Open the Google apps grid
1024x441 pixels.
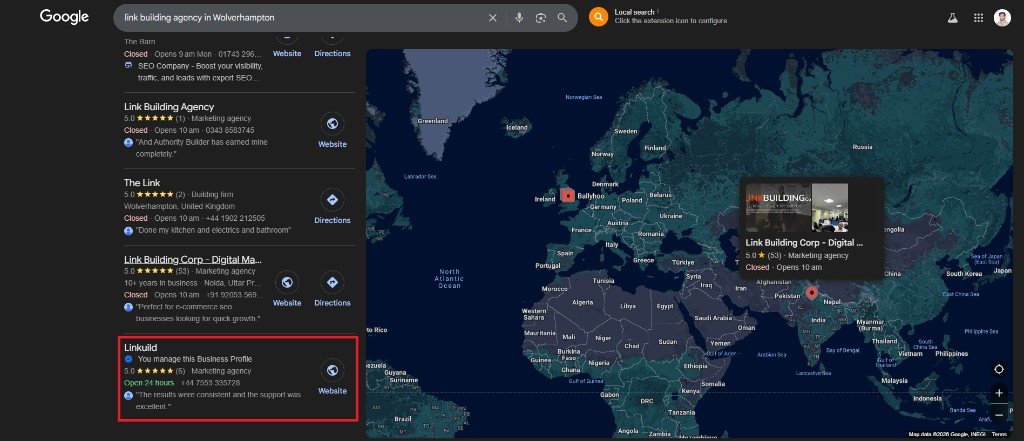978,18
